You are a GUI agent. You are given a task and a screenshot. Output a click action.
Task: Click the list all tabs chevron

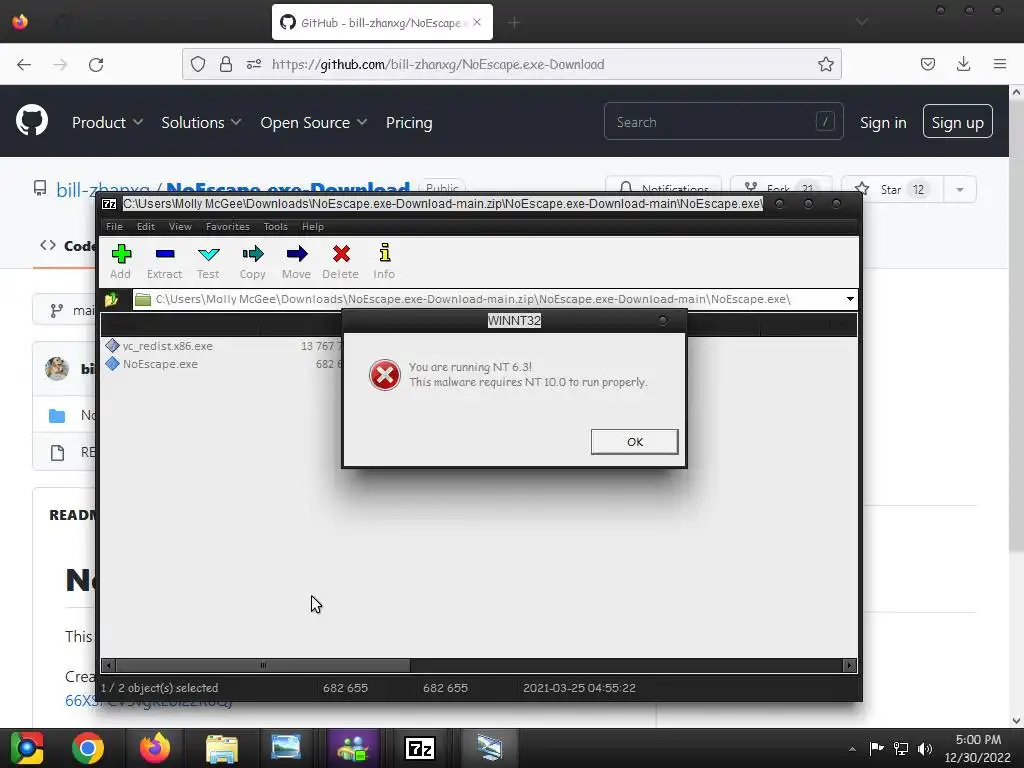point(862,22)
